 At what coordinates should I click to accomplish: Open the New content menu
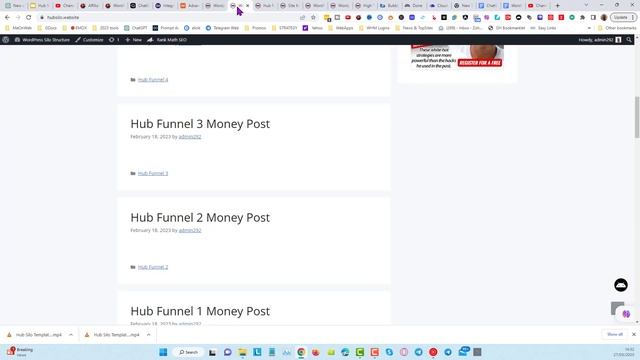[133, 40]
